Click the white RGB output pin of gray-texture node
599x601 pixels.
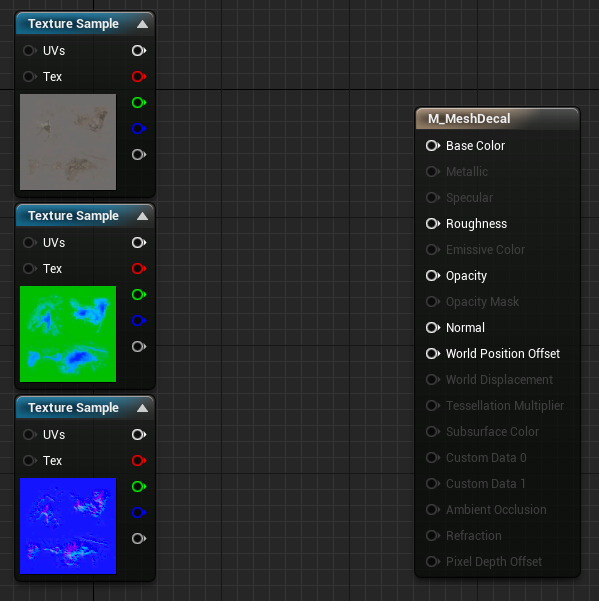tap(139, 51)
